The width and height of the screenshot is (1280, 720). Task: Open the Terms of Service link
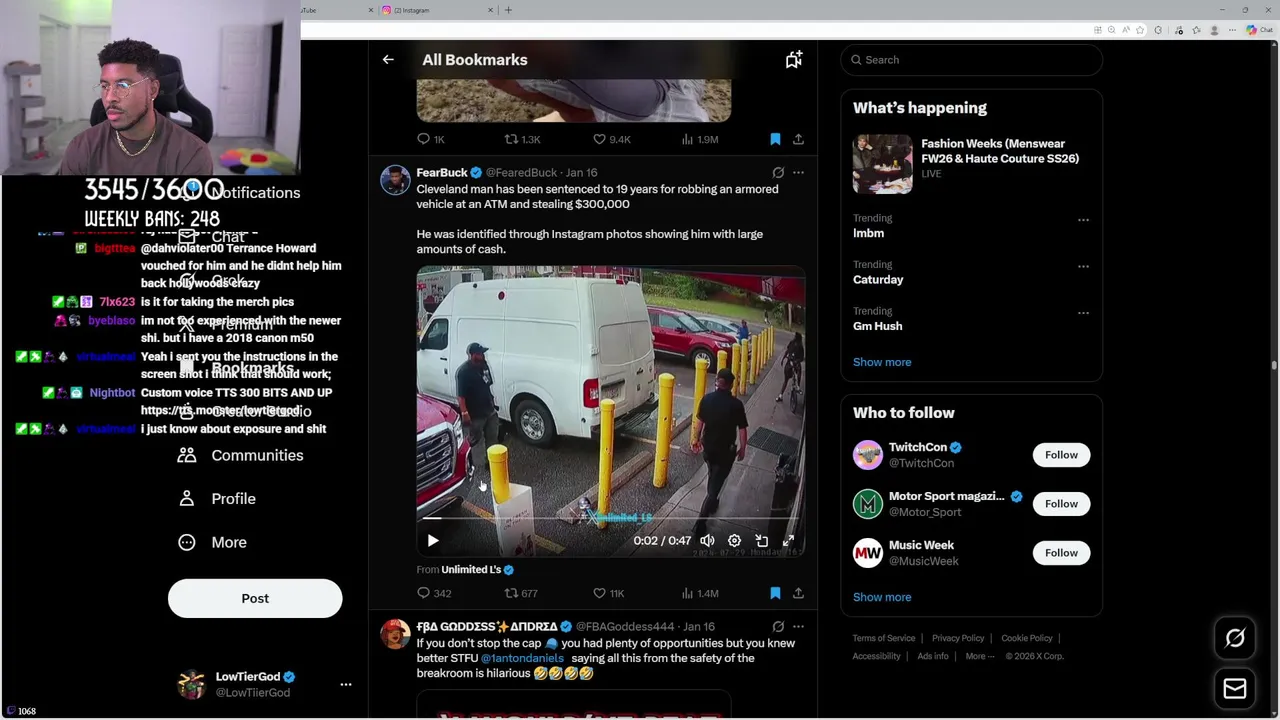click(x=884, y=638)
